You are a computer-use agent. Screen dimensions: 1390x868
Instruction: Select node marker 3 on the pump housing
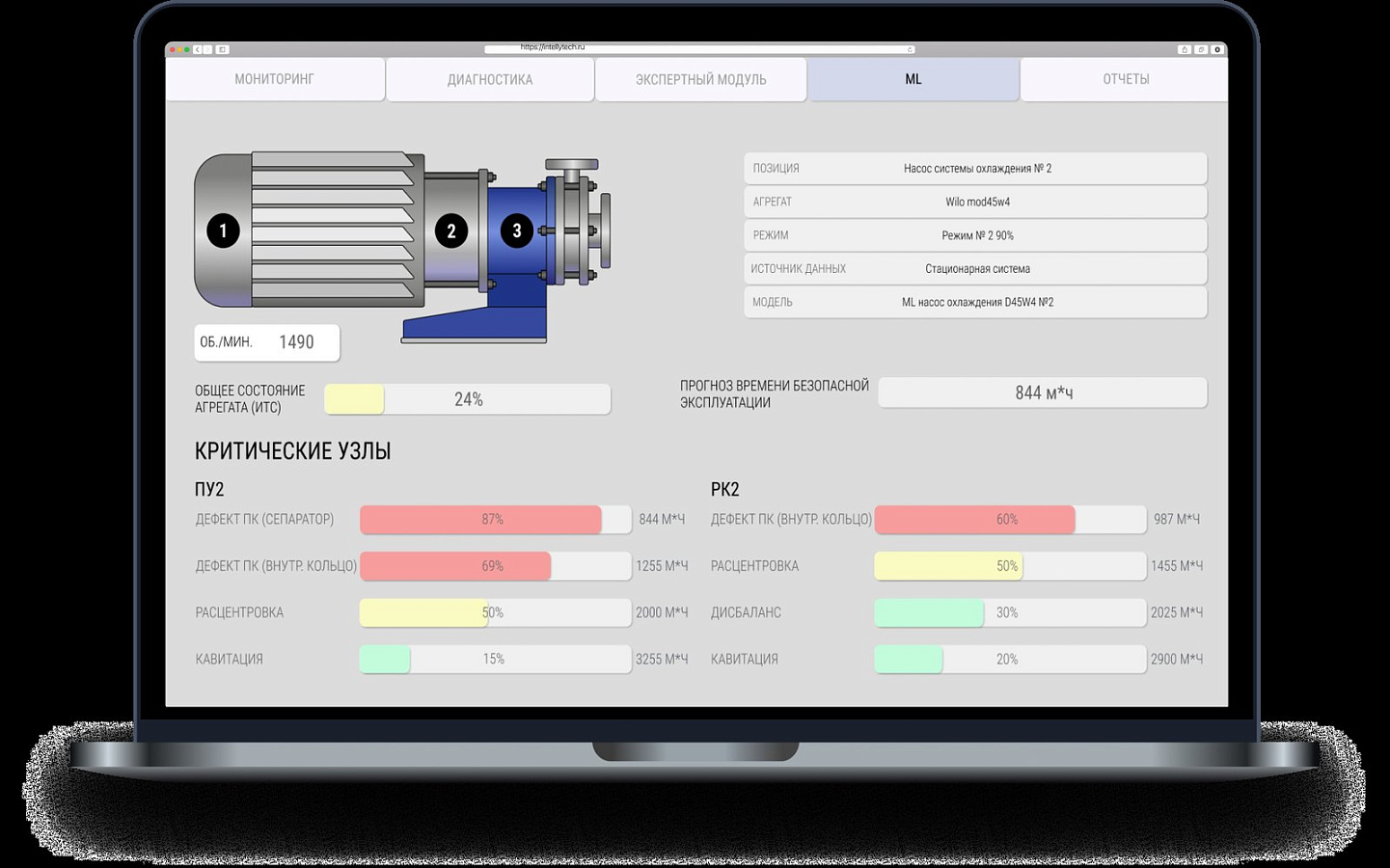pos(517,231)
